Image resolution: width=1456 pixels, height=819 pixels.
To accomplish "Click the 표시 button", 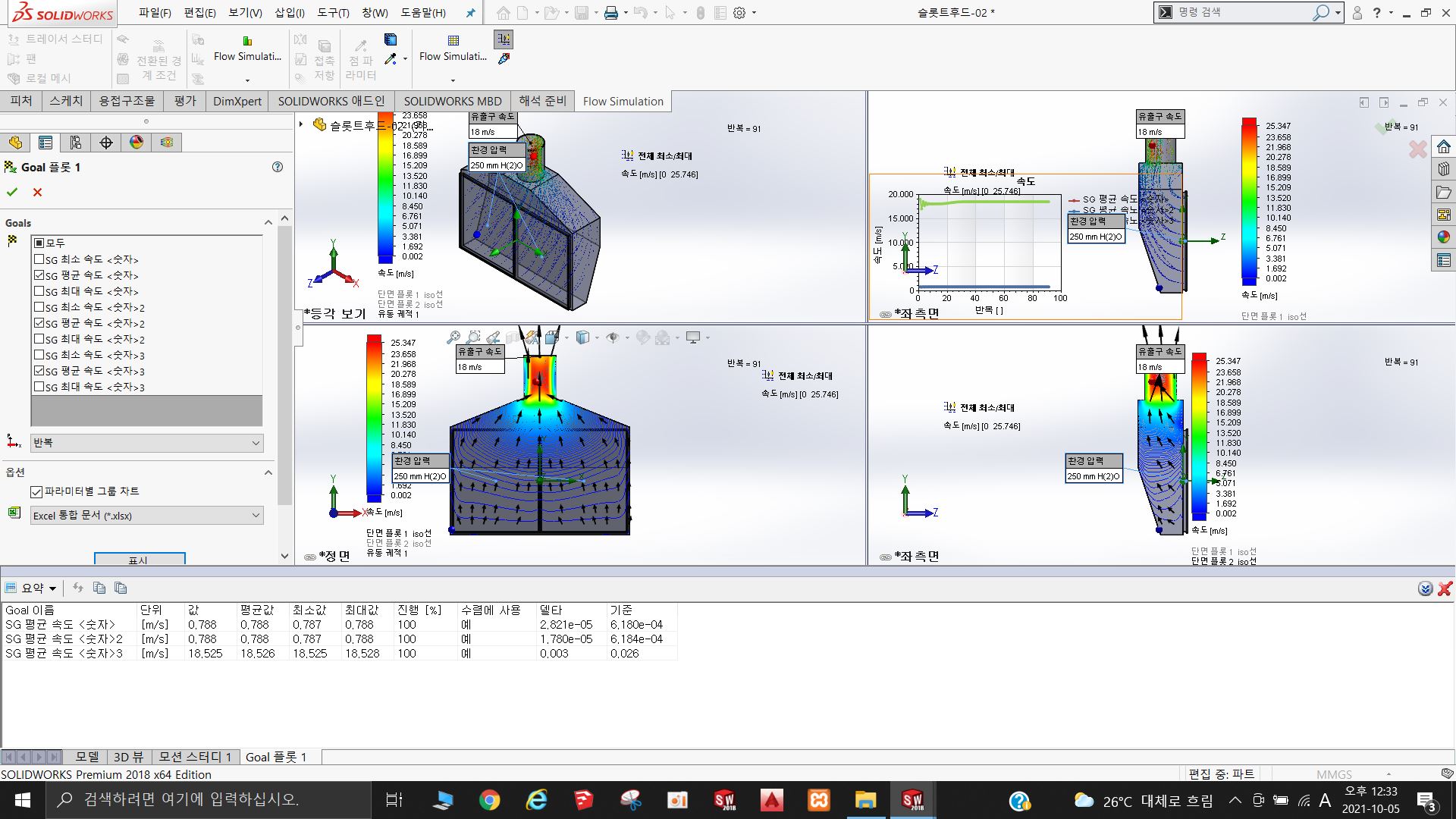I will (x=140, y=560).
